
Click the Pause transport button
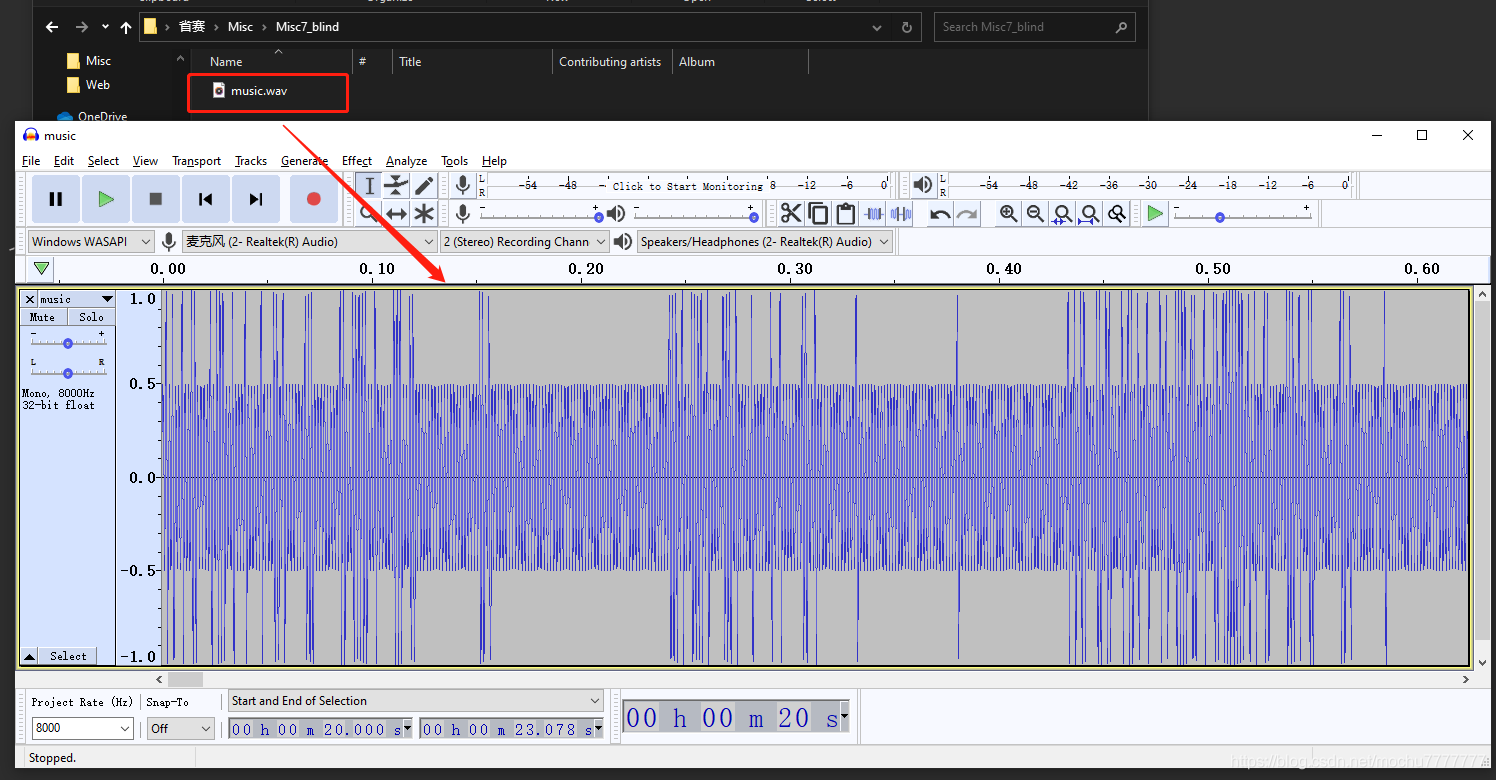[56, 199]
